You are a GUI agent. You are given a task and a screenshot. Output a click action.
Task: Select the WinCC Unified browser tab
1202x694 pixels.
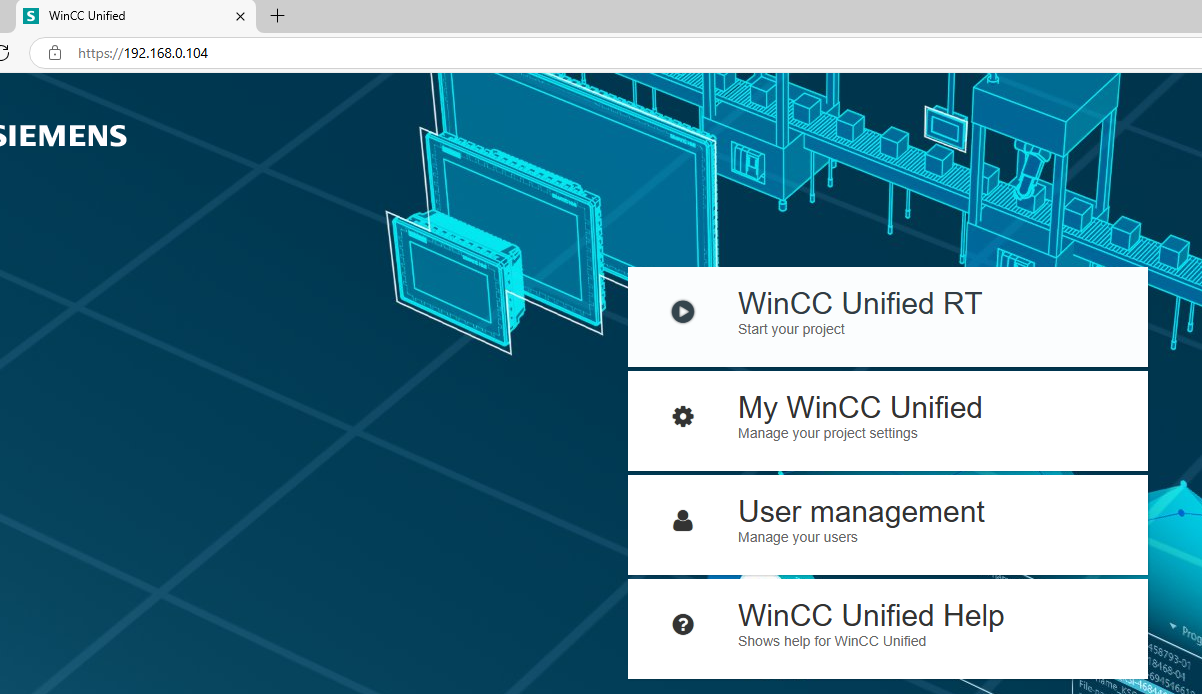coord(120,16)
